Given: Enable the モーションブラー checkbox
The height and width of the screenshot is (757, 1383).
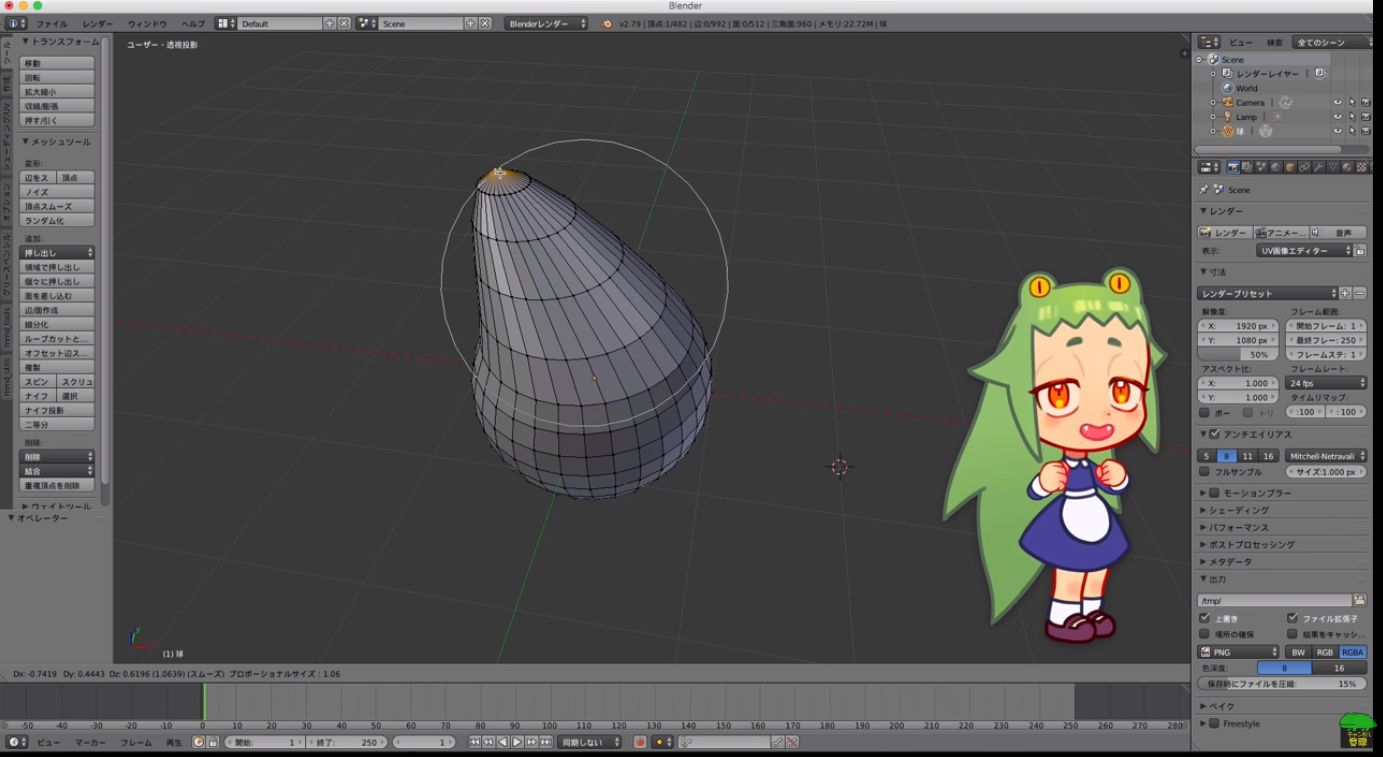Looking at the screenshot, I should click(x=1215, y=493).
